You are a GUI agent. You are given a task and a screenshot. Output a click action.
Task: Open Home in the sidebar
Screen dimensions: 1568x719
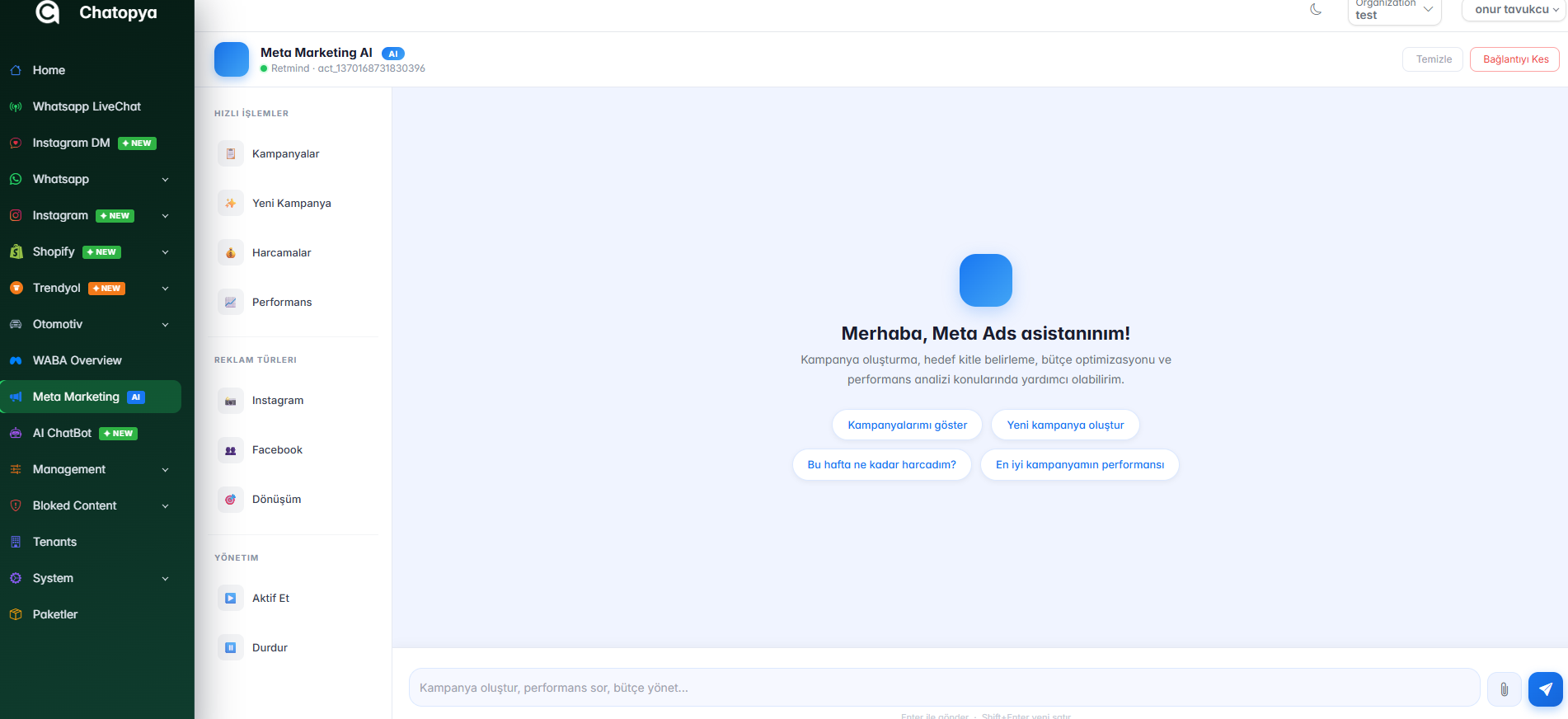coord(91,70)
